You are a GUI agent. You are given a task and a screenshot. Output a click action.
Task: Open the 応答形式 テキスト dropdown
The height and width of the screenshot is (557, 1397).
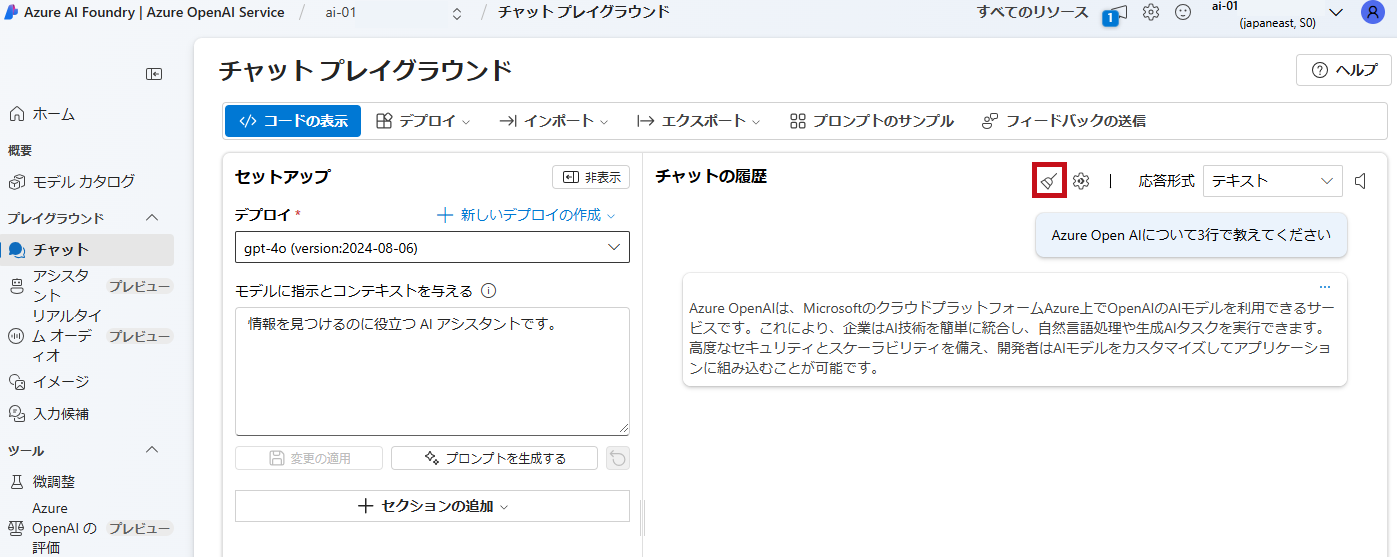pos(1273,181)
